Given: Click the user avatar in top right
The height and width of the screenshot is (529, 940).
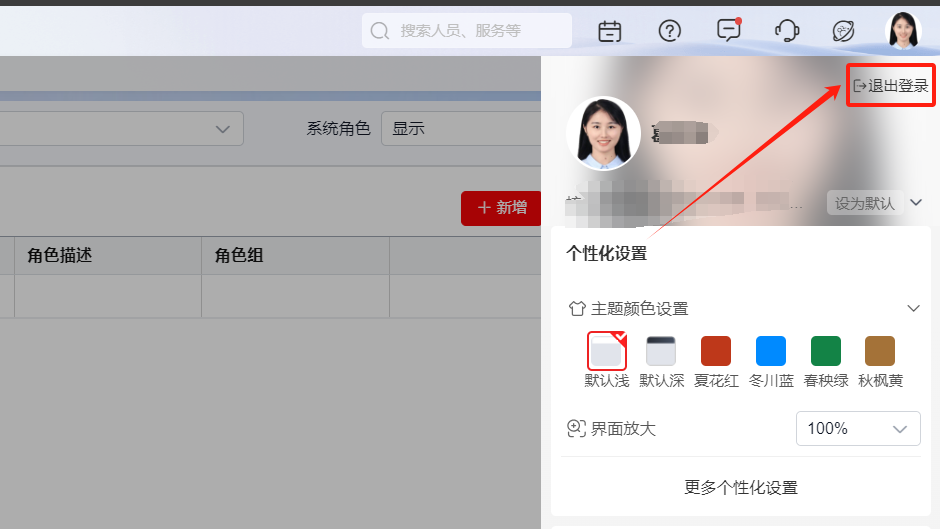Looking at the screenshot, I should click(x=904, y=30).
